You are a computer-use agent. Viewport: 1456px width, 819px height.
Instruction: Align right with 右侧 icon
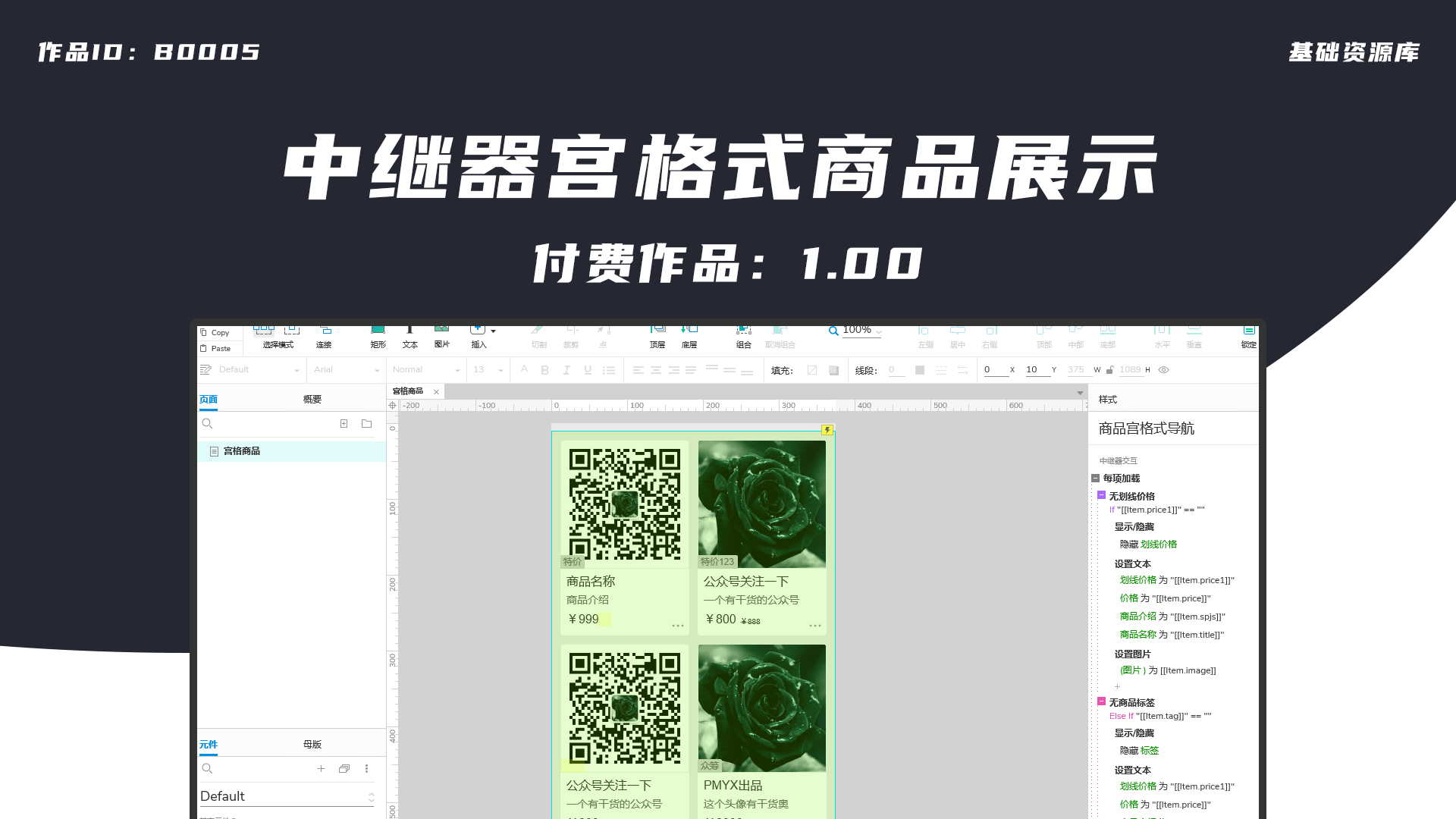(990, 337)
